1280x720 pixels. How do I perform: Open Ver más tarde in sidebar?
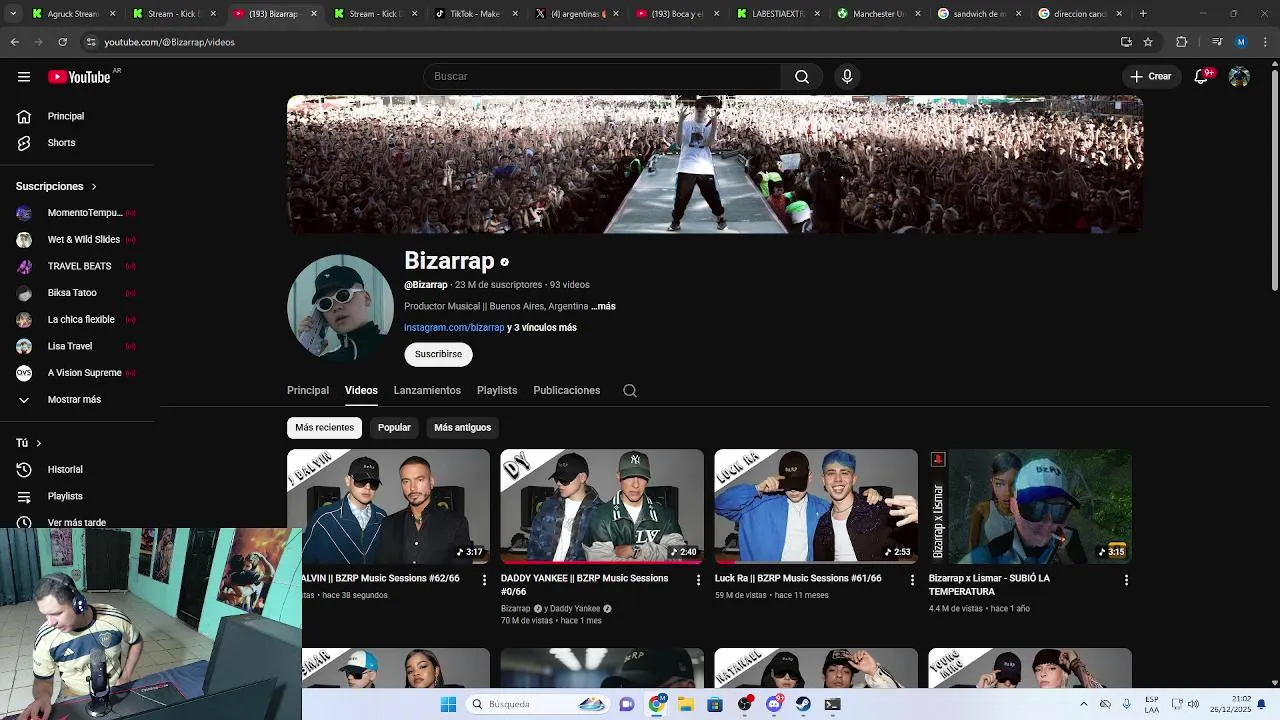(x=77, y=522)
